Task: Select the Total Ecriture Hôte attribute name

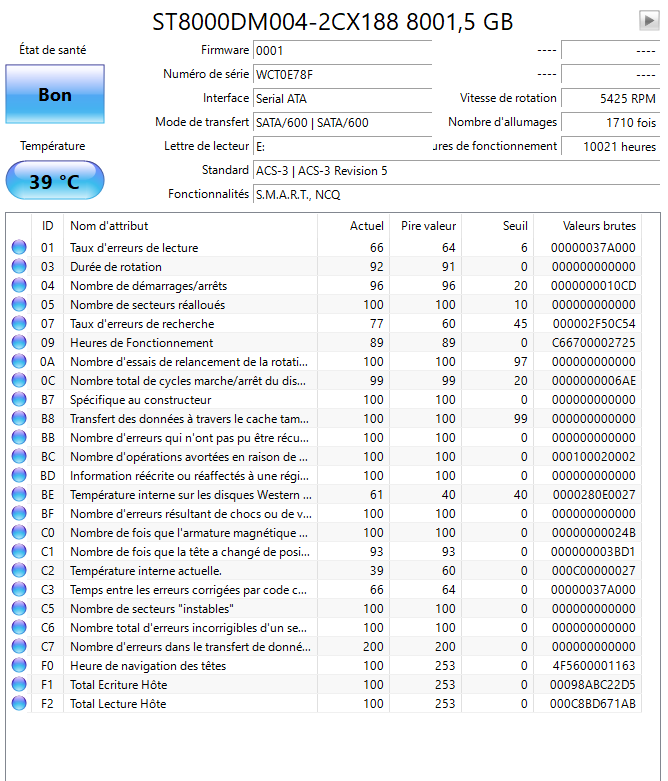Action: pyautogui.click(x=119, y=685)
